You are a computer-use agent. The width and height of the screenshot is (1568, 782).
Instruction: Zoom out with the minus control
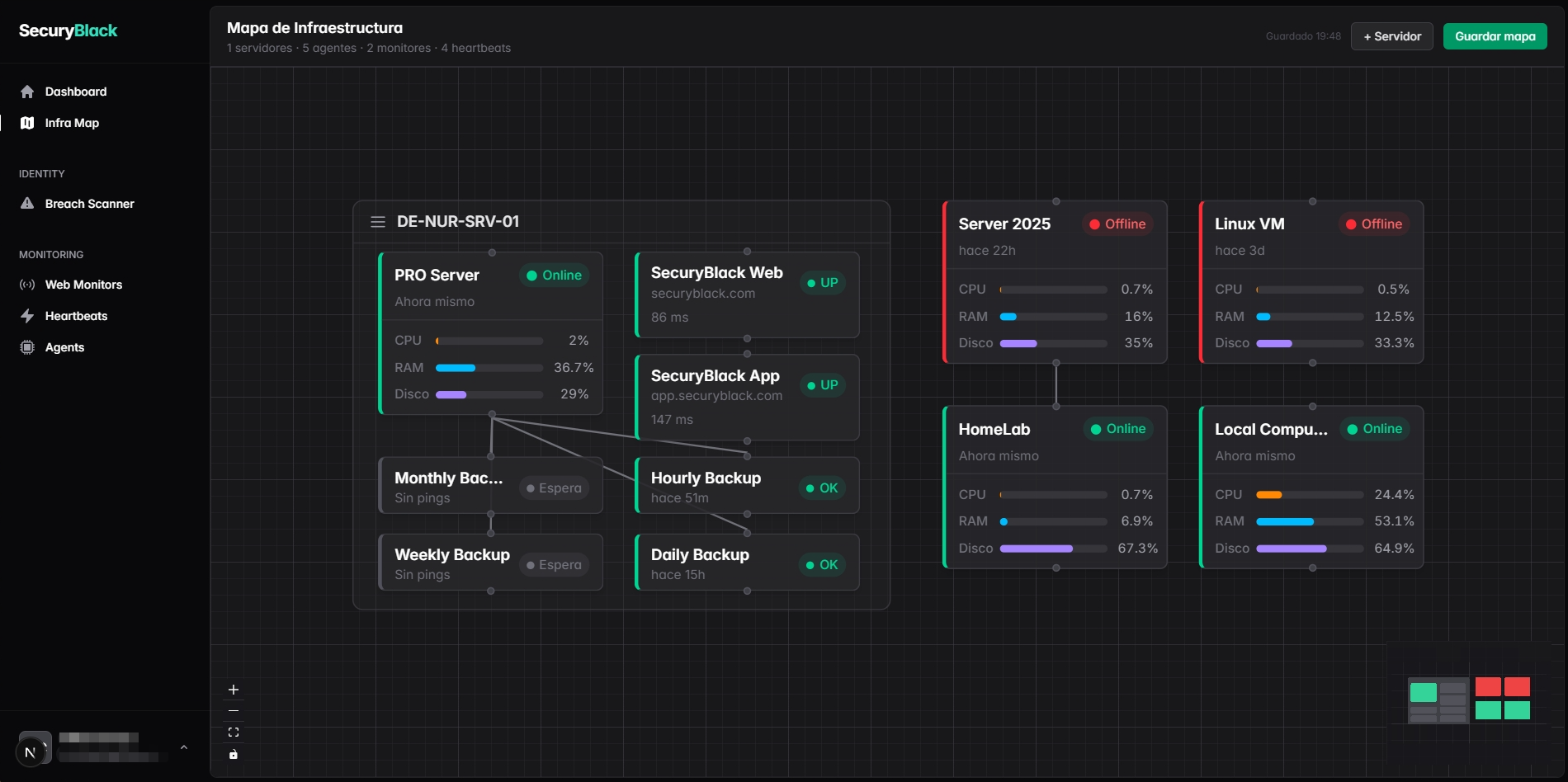tap(234, 710)
